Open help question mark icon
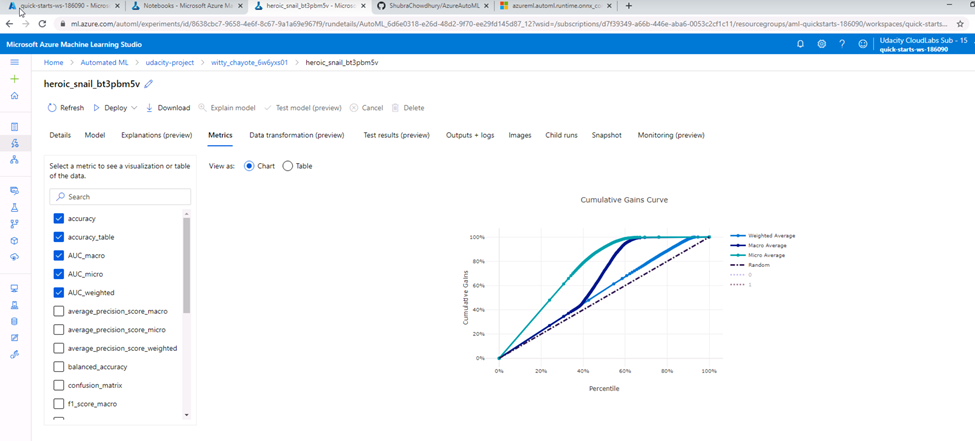 tap(842, 44)
